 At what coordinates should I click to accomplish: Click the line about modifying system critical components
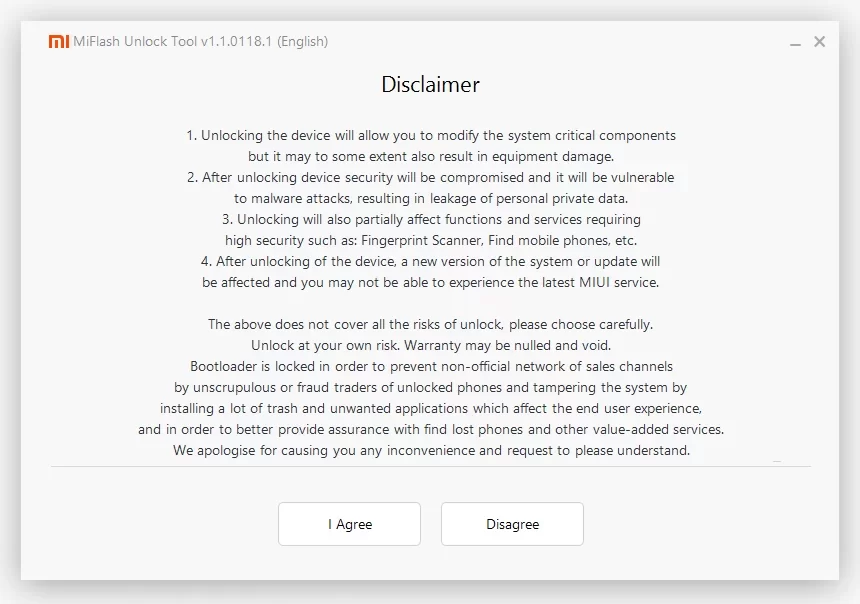[430, 135]
